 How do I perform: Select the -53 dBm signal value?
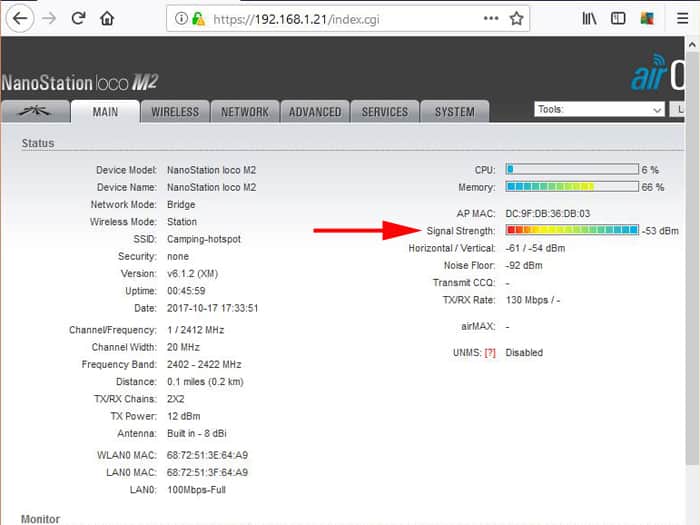coord(660,231)
